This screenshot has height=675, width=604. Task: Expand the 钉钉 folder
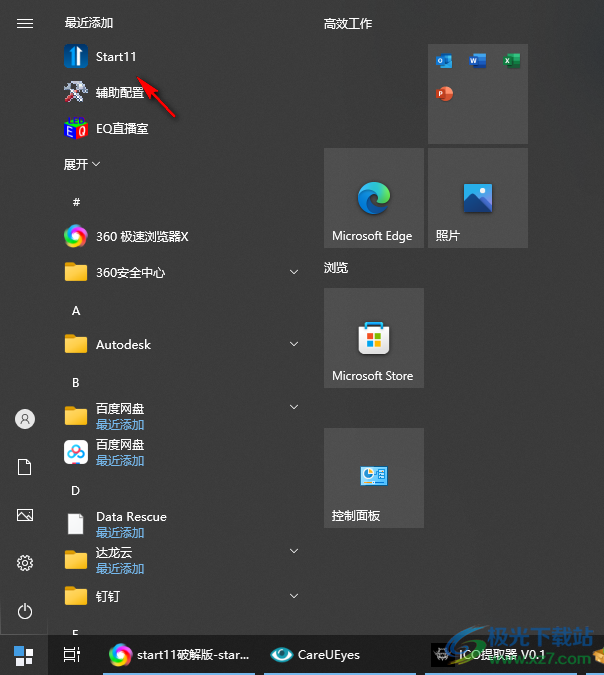click(294, 596)
